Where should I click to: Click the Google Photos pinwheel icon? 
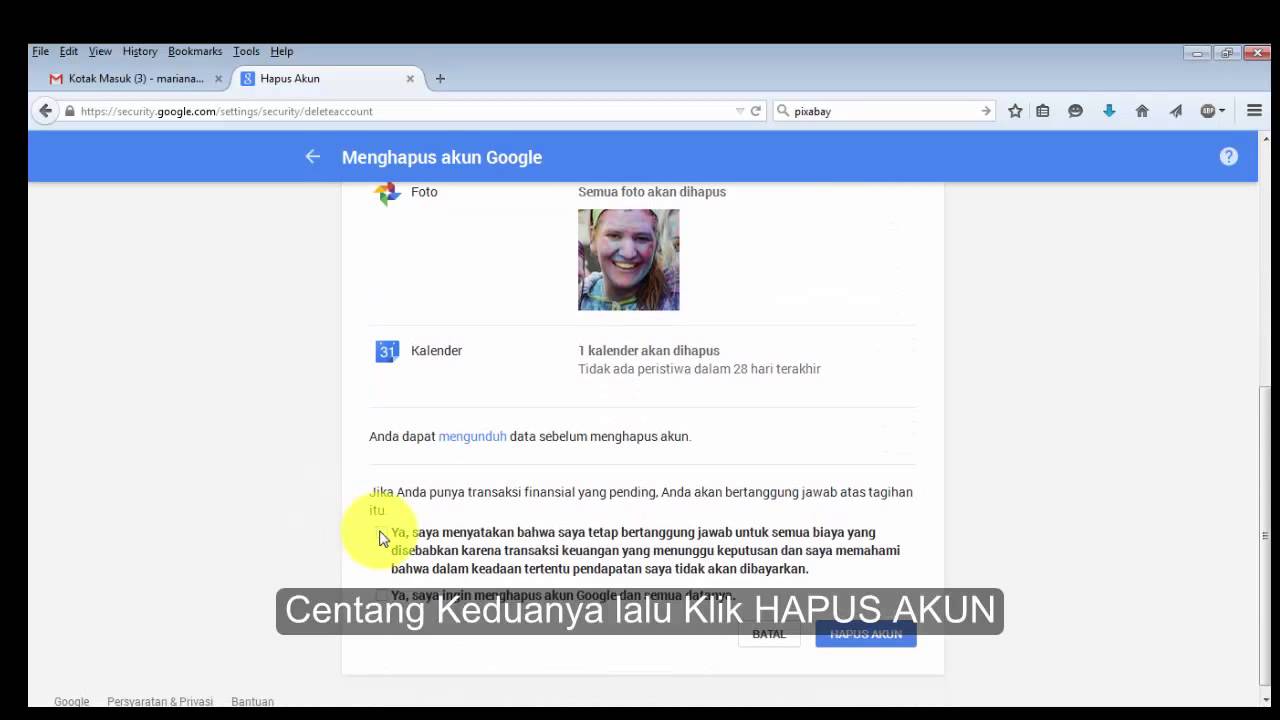(x=387, y=193)
